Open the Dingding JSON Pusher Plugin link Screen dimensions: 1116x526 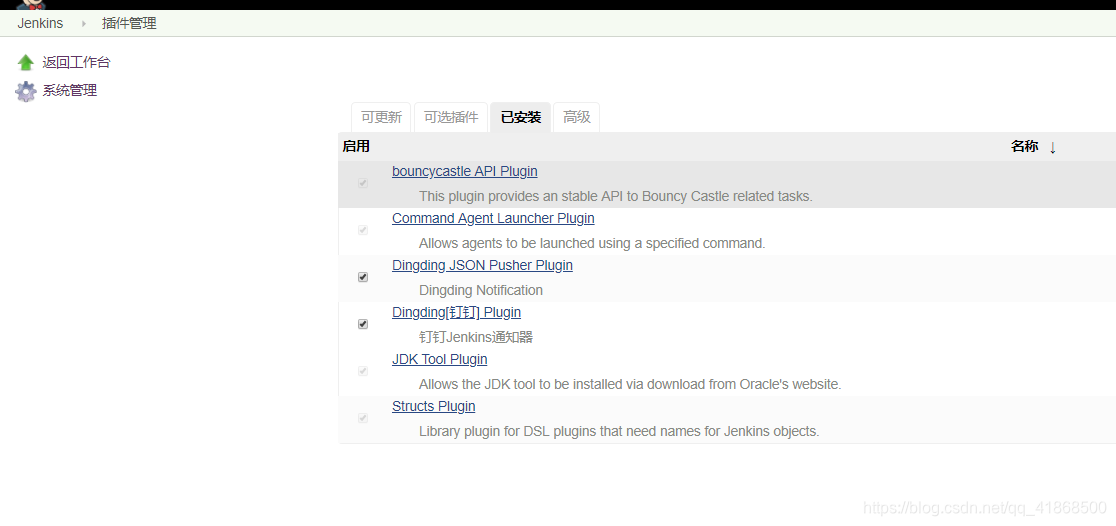pyautogui.click(x=483, y=265)
